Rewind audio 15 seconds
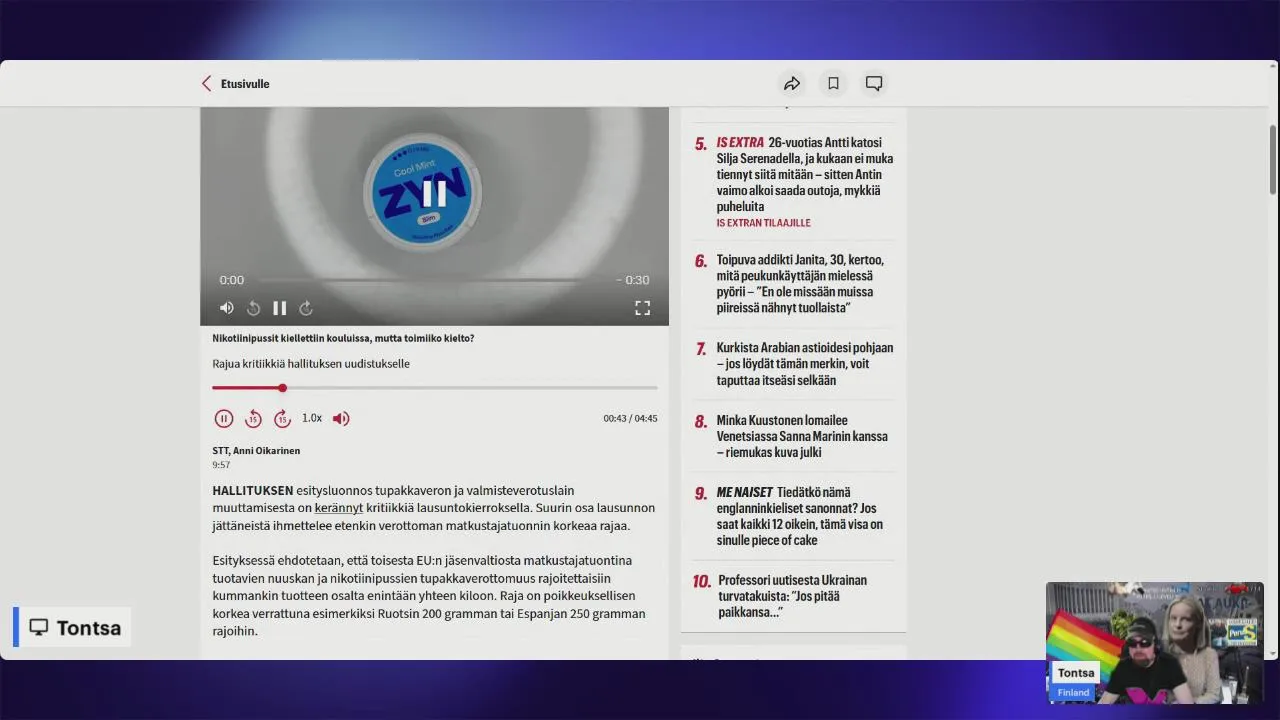 coord(254,418)
